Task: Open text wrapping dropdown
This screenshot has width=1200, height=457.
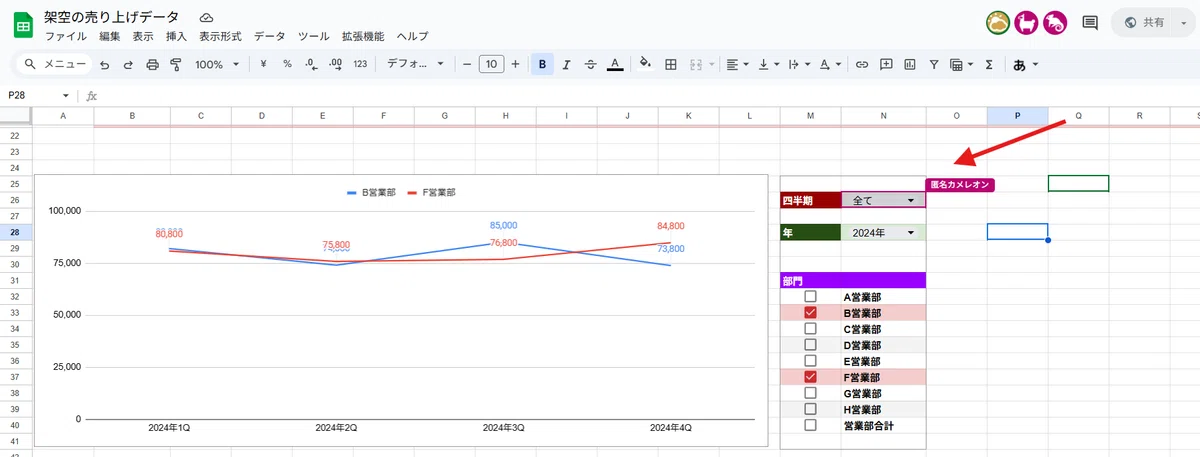Action: pos(797,64)
